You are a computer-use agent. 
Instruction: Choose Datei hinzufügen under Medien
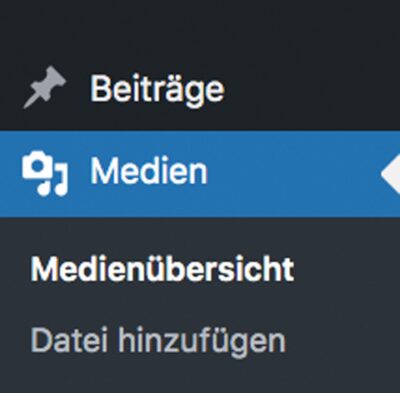click(x=158, y=341)
